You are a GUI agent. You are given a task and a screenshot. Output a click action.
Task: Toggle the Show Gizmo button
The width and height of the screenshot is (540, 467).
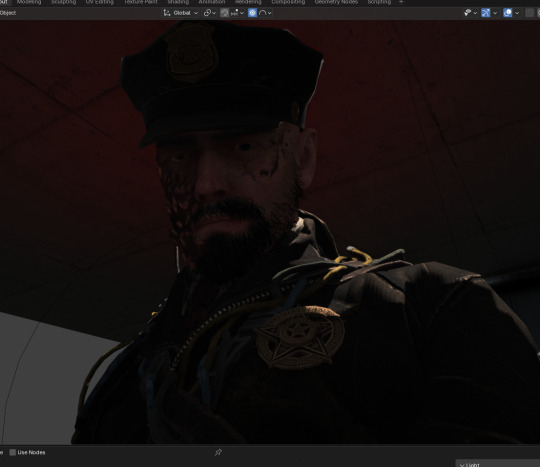(x=486, y=13)
